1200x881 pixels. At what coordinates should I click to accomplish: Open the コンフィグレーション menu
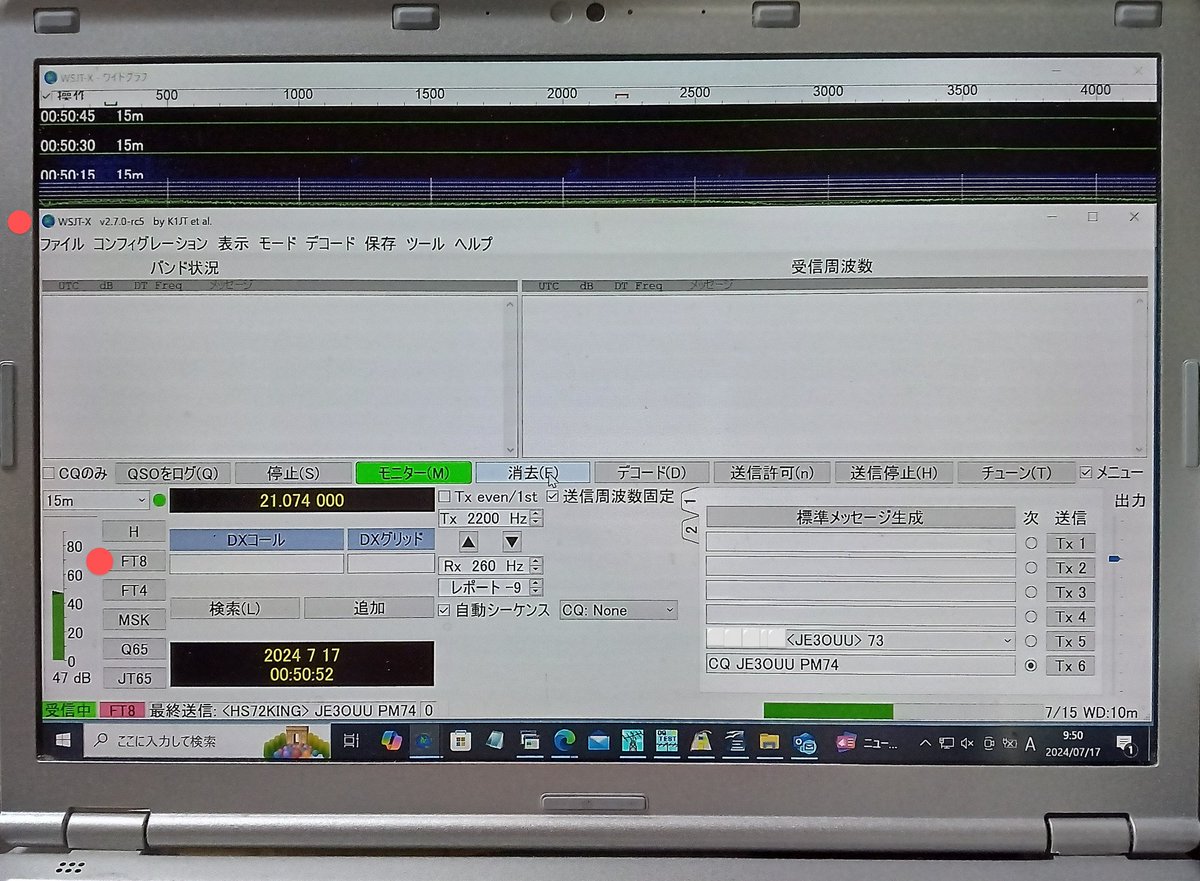(150, 243)
